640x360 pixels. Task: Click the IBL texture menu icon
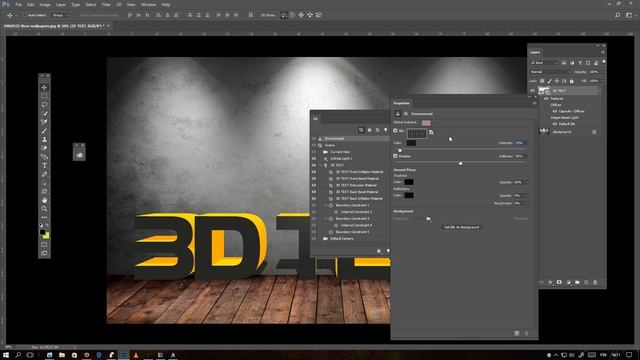[431, 132]
